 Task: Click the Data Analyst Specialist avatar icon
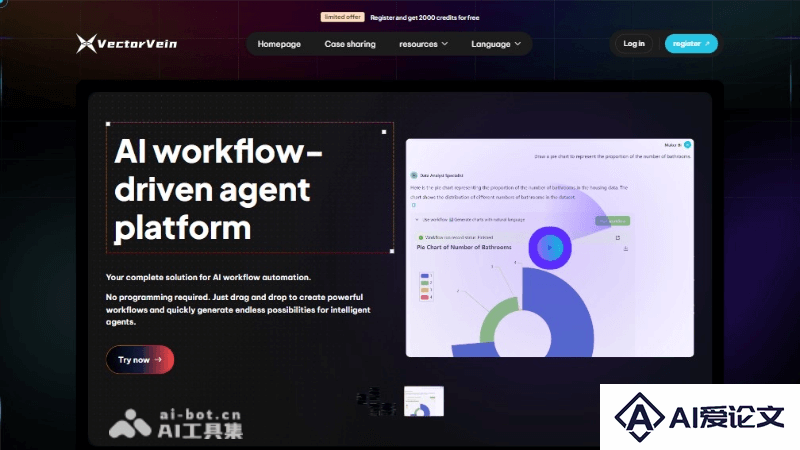(x=414, y=175)
